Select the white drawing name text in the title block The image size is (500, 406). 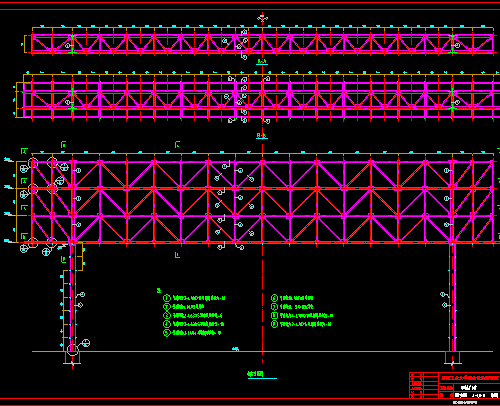[x=468, y=387]
